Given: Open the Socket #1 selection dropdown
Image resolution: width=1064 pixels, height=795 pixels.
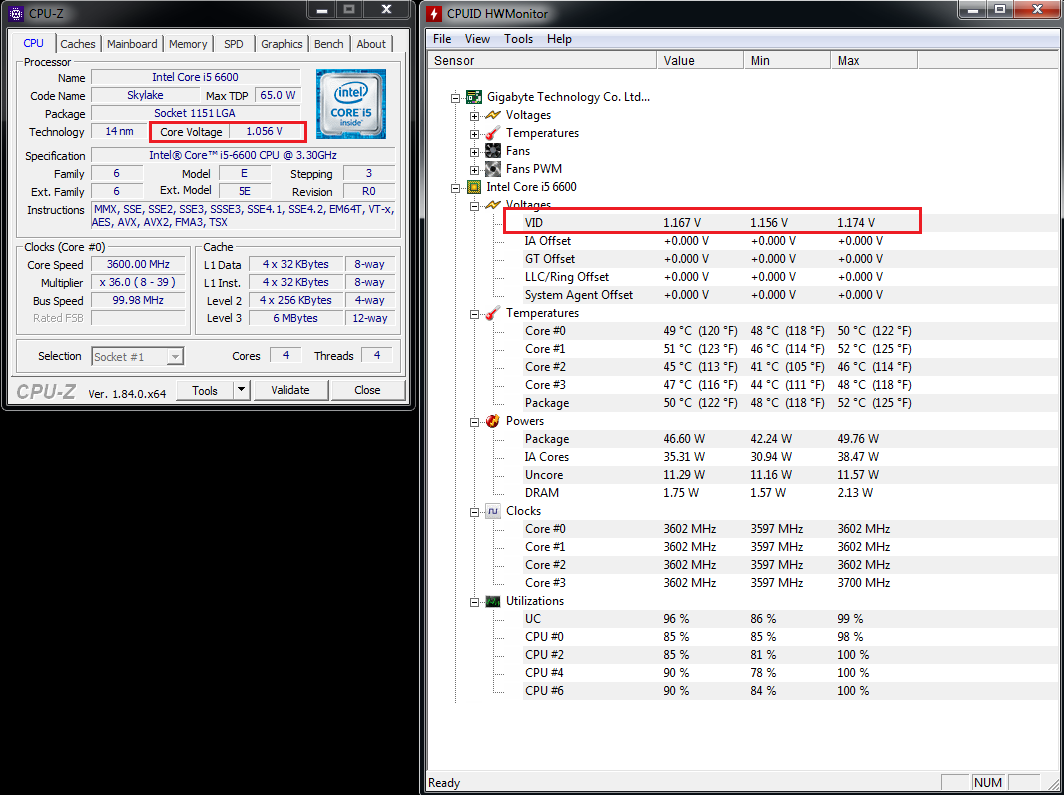Looking at the screenshot, I should [175, 357].
